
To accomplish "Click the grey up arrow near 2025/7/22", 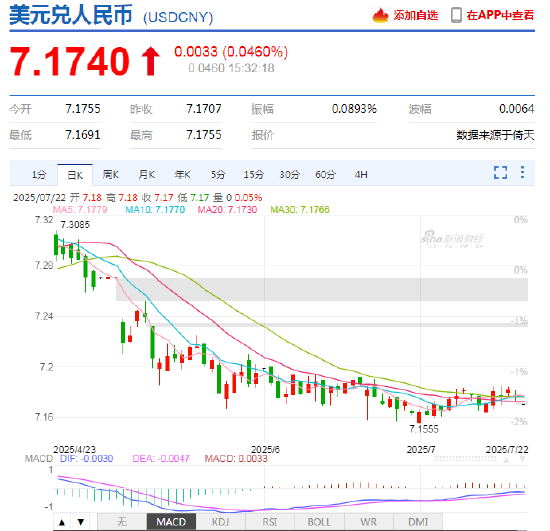I will pos(506,460).
